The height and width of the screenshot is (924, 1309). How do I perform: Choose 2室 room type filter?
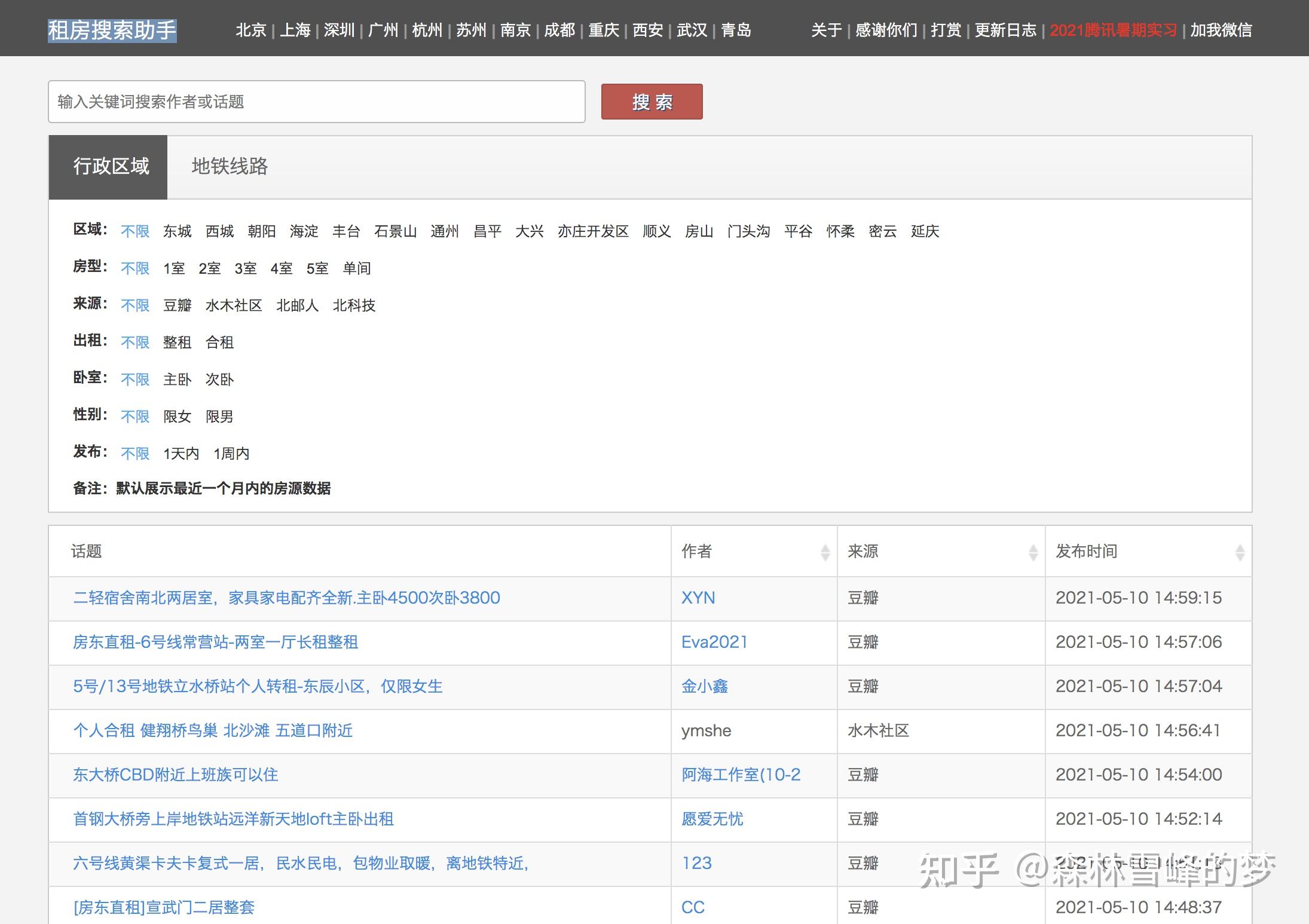coord(209,268)
